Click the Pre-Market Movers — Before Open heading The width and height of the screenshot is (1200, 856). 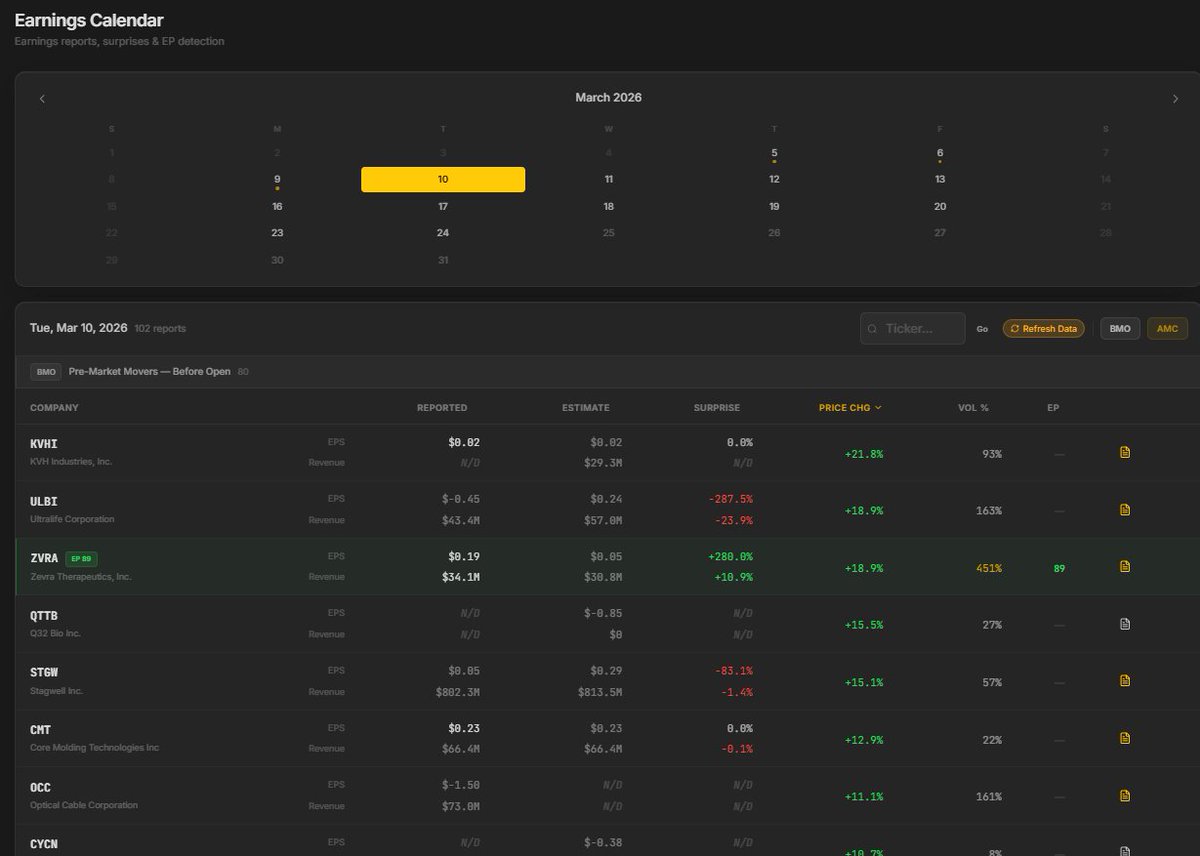coord(150,371)
